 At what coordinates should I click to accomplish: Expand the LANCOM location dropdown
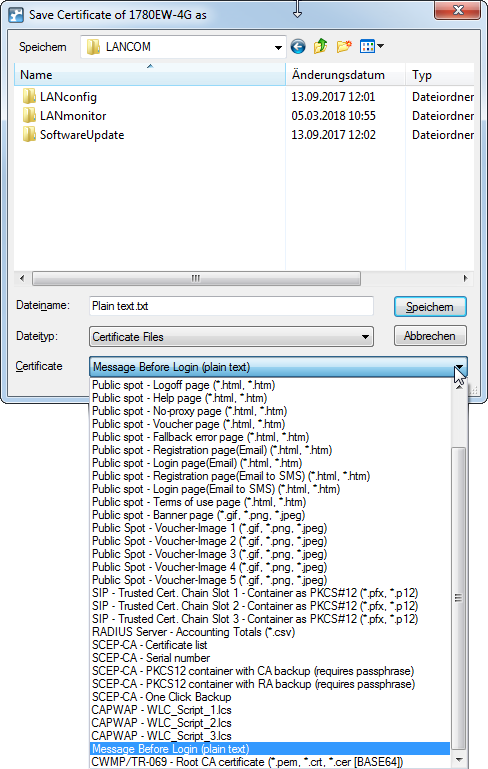tap(278, 48)
